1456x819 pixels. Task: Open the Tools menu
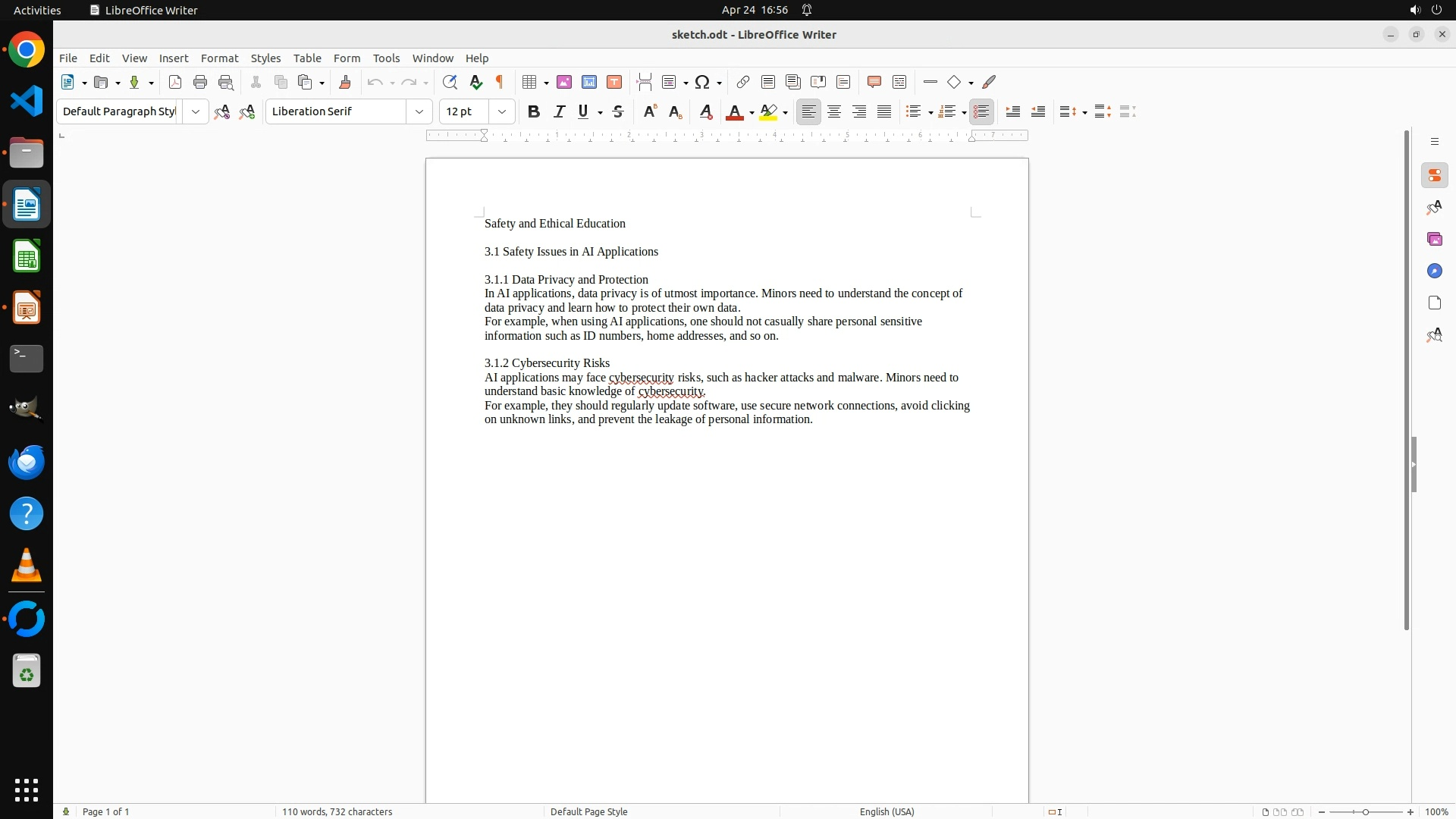pos(386,58)
